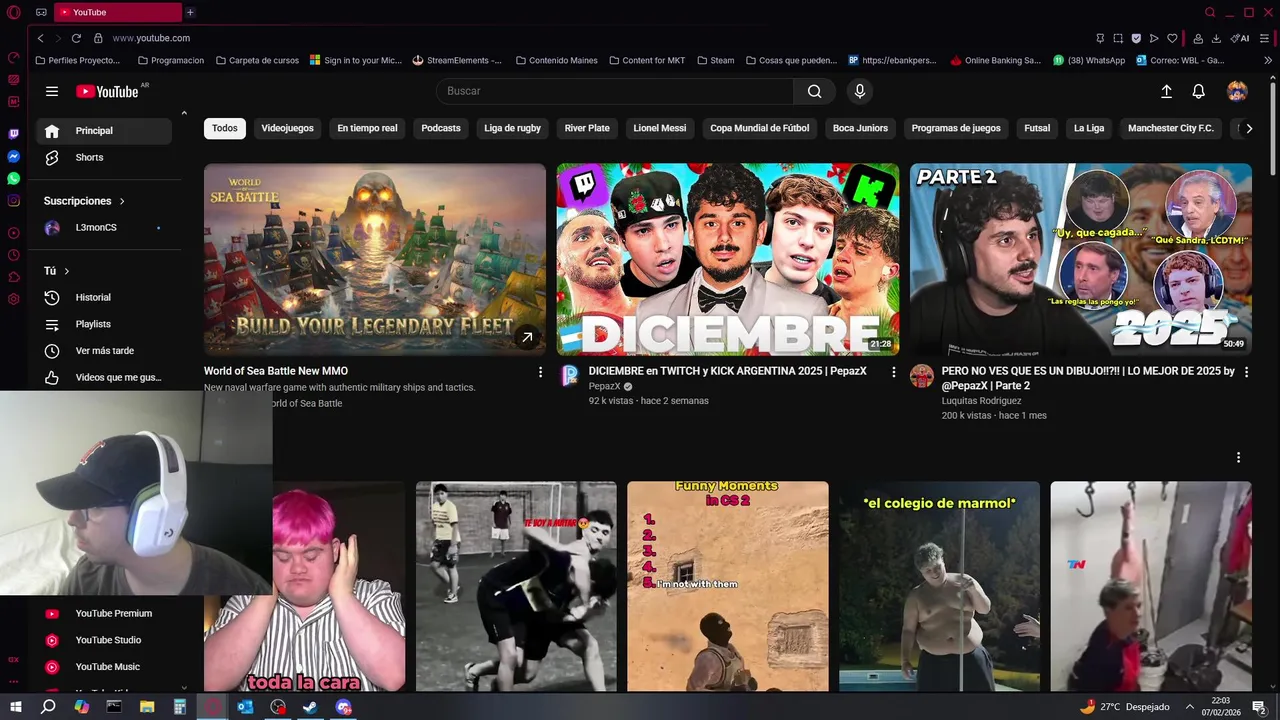This screenshot has height=720, width=1280.
Task: Open Playlists in the sidebar
Action: tap(104, 324)
